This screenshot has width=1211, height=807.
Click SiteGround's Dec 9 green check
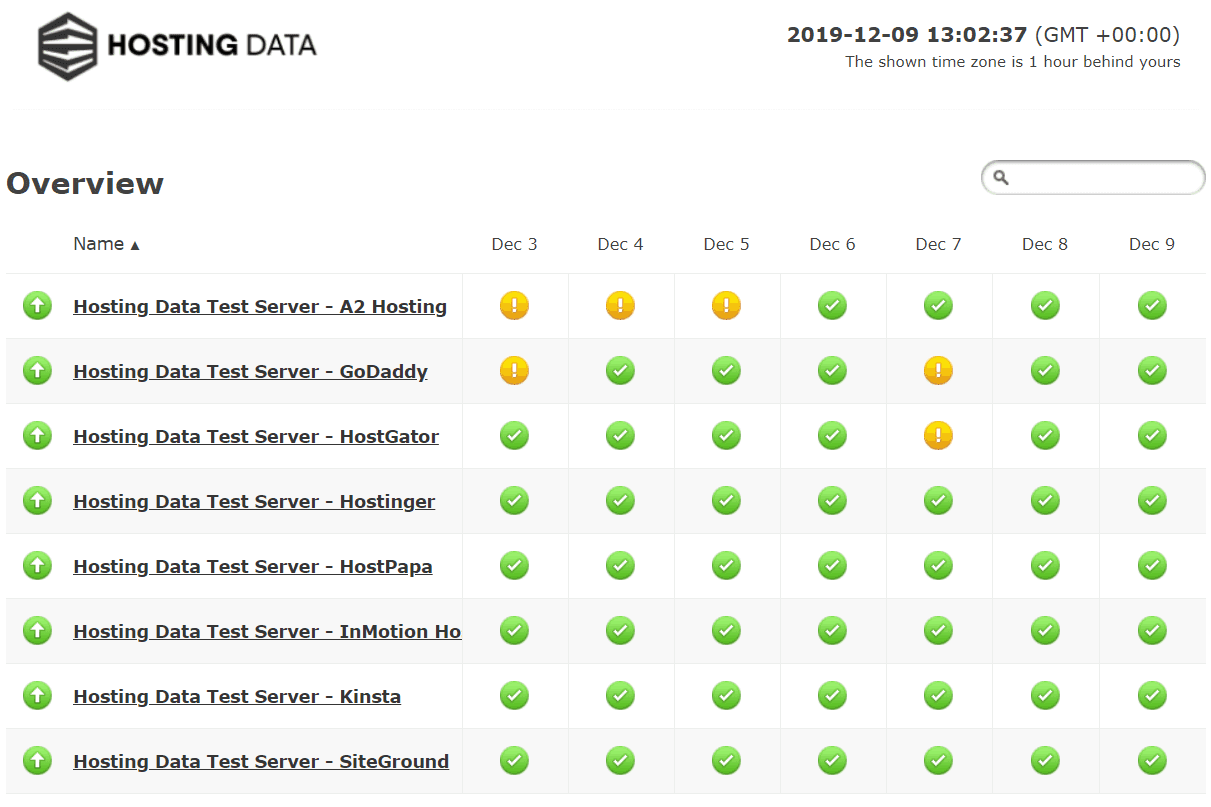pyautogui.click(x=1152, y=761)
